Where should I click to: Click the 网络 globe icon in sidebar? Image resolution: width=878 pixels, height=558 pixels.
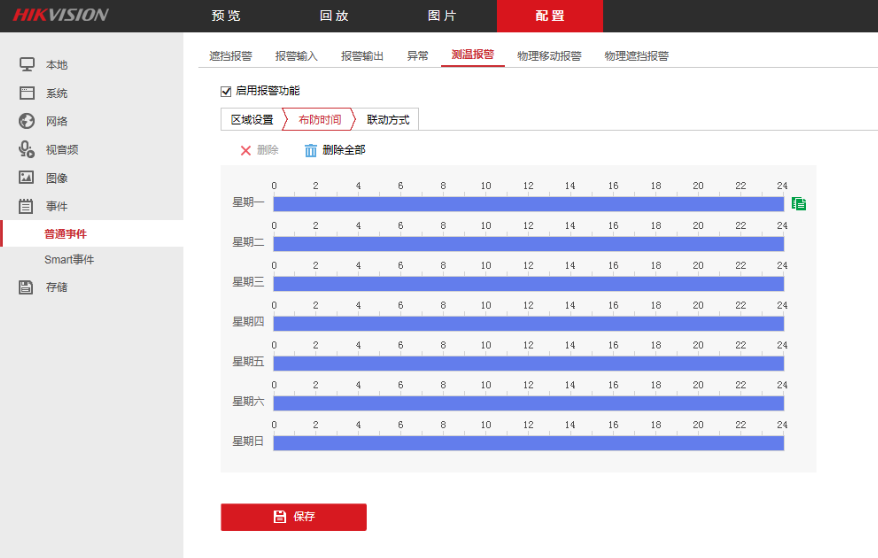click(x=27, y=121)
